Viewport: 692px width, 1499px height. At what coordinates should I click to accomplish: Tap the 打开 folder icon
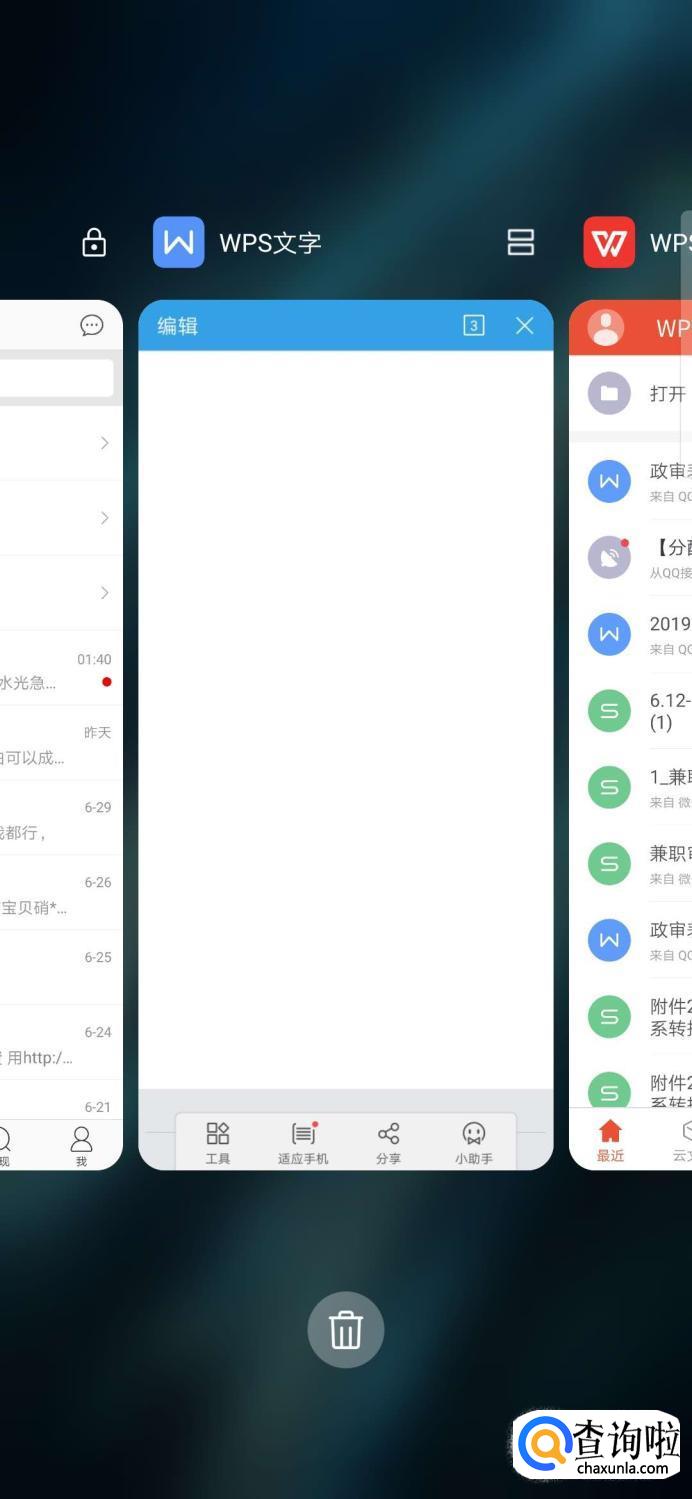coord(609,393)
